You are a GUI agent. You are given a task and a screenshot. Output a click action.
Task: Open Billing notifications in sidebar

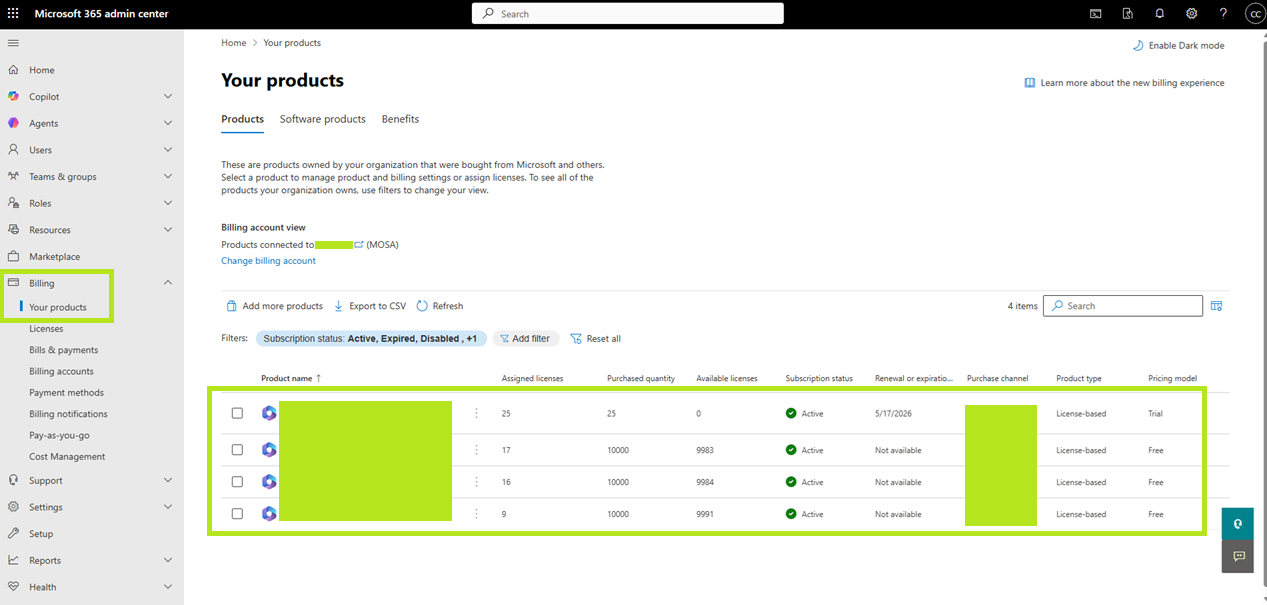tap(69, 414)
